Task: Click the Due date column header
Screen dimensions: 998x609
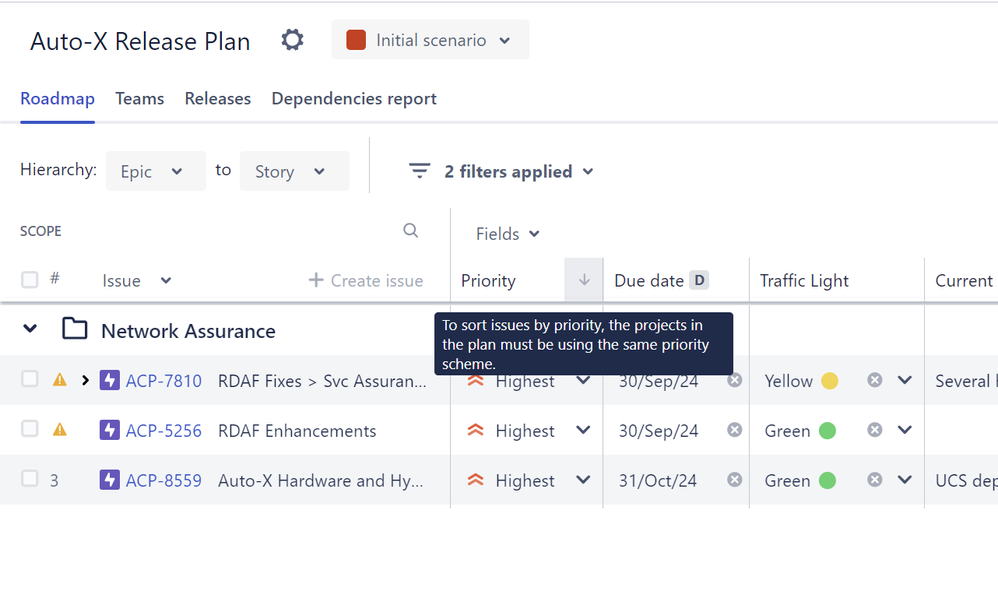Action: tap(649, 281)
